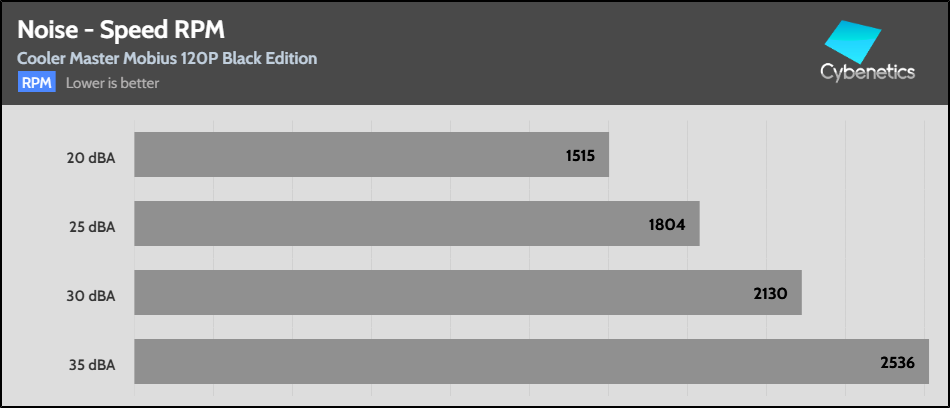950x408 pixels.
Task: Select the 'Noise - Speed RPM' chart title
Action: click(114, 29)
